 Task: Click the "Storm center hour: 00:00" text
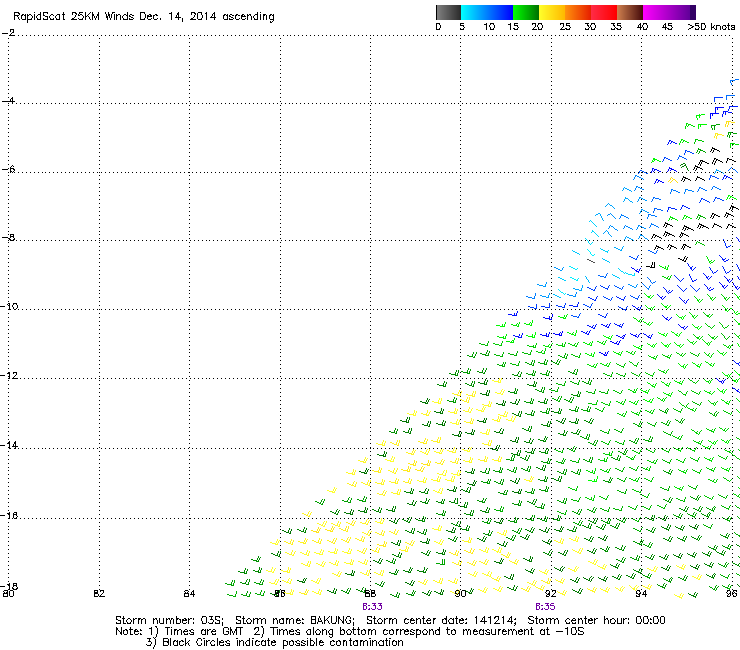(x=596, y=620)
